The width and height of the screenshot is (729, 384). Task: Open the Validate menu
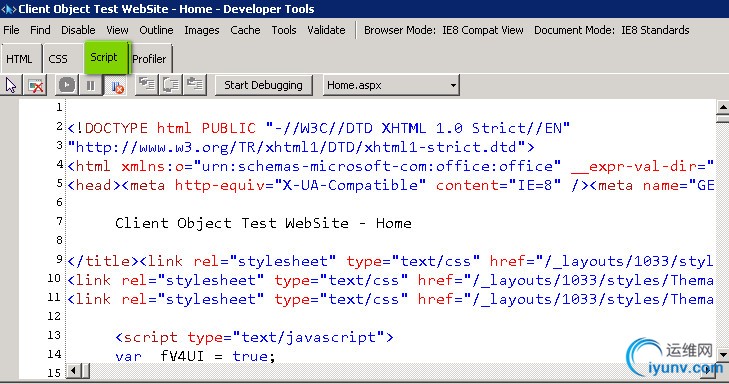[326, 30]
